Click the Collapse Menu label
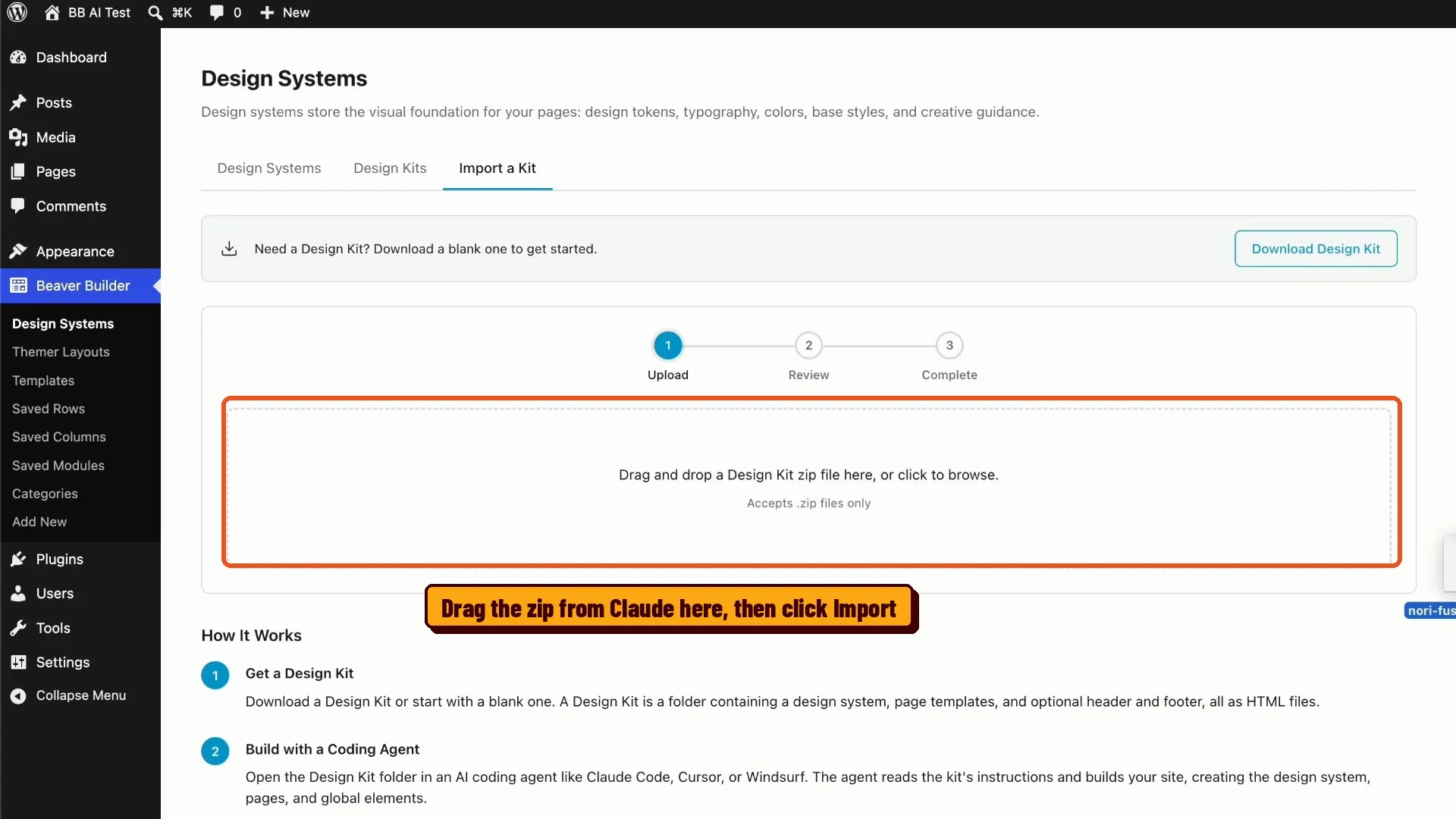Screen dimensions: 1456x819 coord(81,695)
